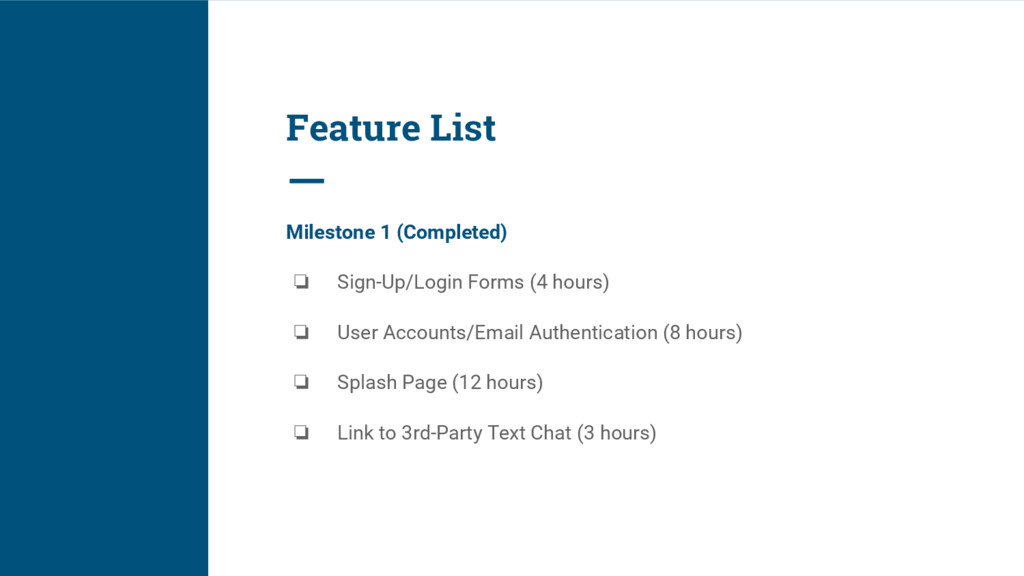Click the bullet icon beside Link to 3rd-Party Text Chat
Screen dimensions: 1024x576
(x=300, y=433)
